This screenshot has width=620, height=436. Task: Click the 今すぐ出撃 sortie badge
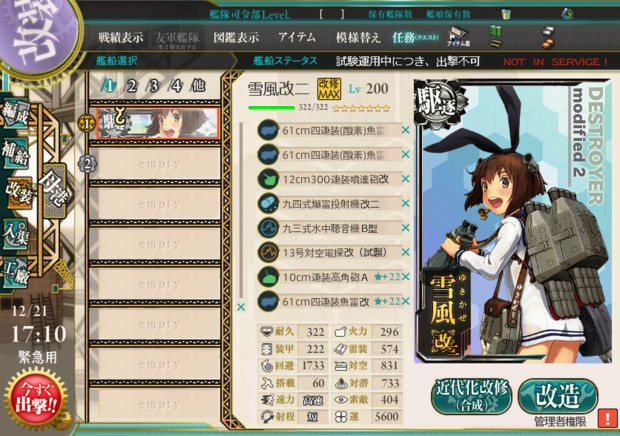pyautogui.click(x=36, y=399)
